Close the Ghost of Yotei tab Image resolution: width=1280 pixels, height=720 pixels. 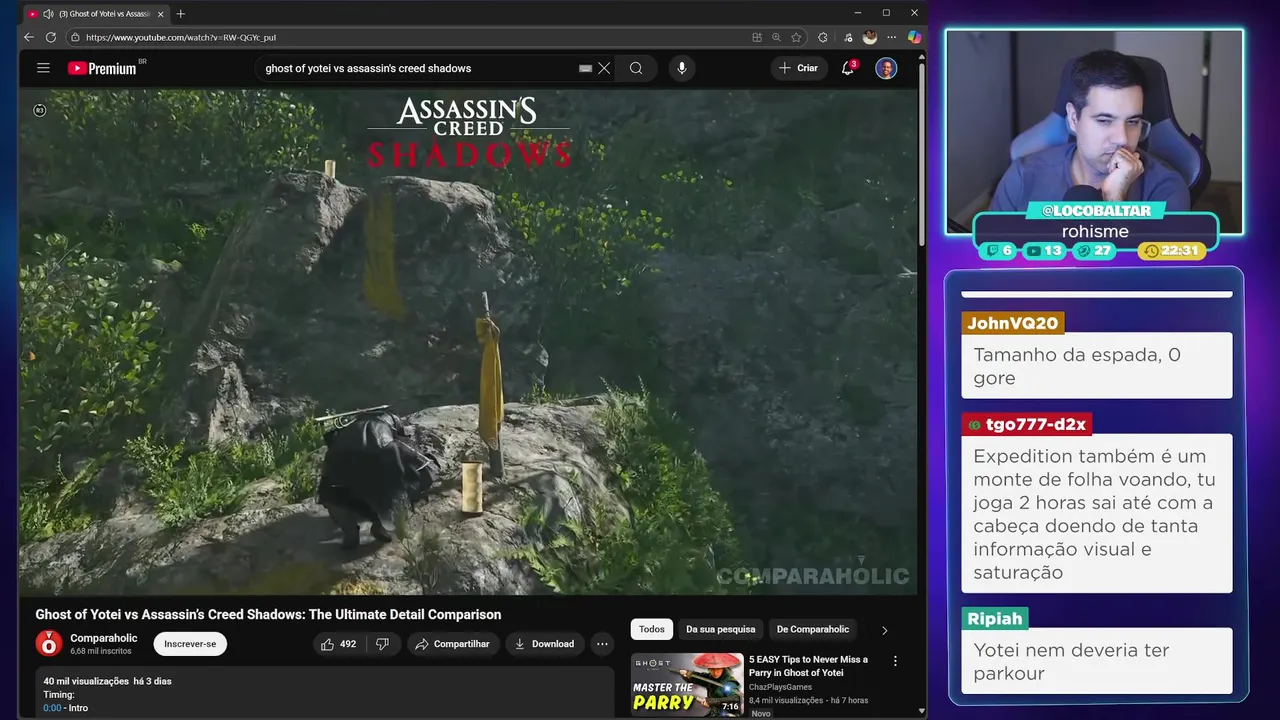[160, 14]
